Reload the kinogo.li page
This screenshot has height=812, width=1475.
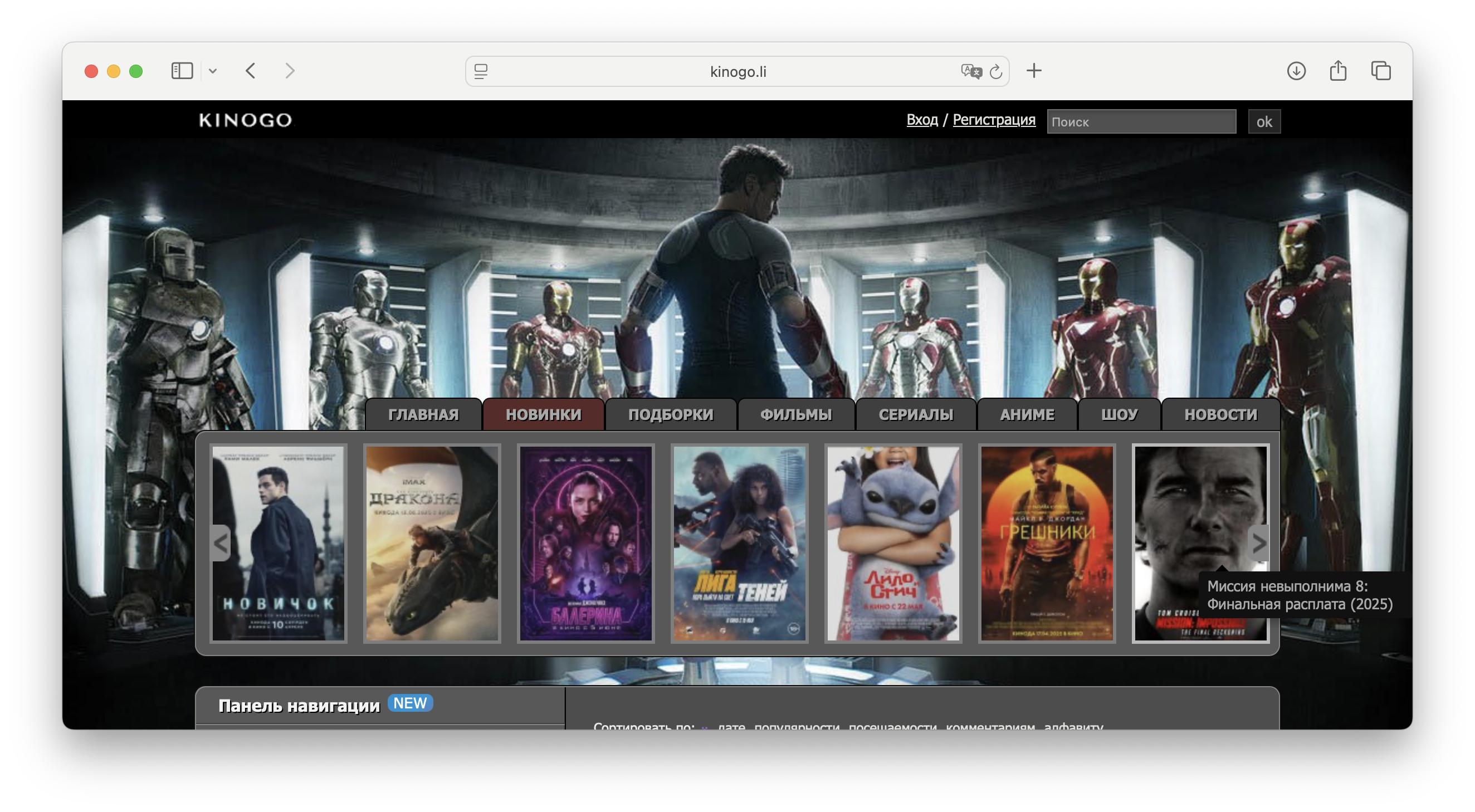[x=997, y=72]
